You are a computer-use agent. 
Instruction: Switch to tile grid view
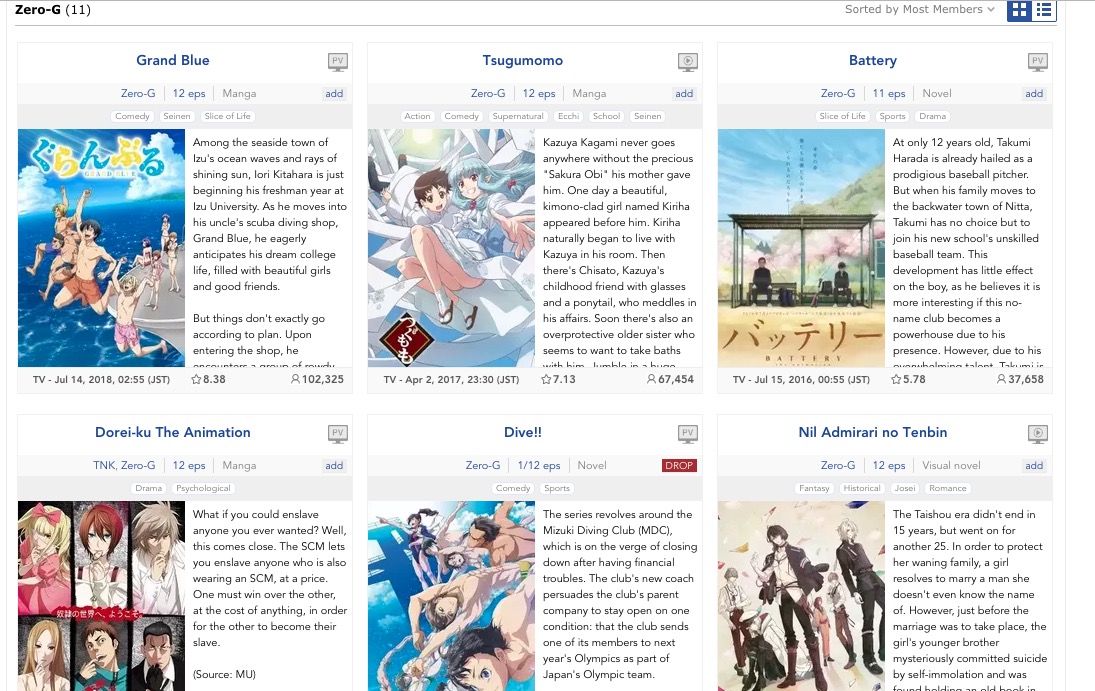point(1020,10)
